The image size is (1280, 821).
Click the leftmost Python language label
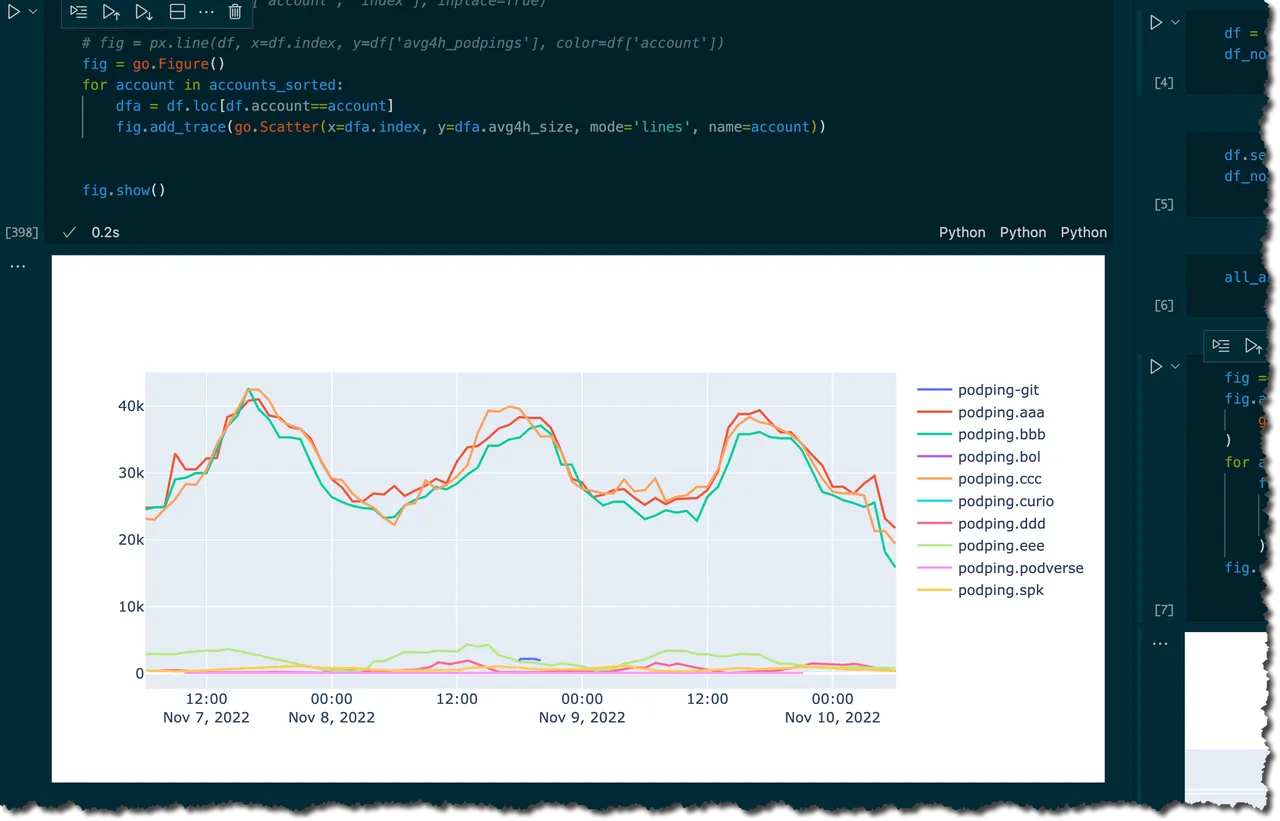click(x=962, y=232)
